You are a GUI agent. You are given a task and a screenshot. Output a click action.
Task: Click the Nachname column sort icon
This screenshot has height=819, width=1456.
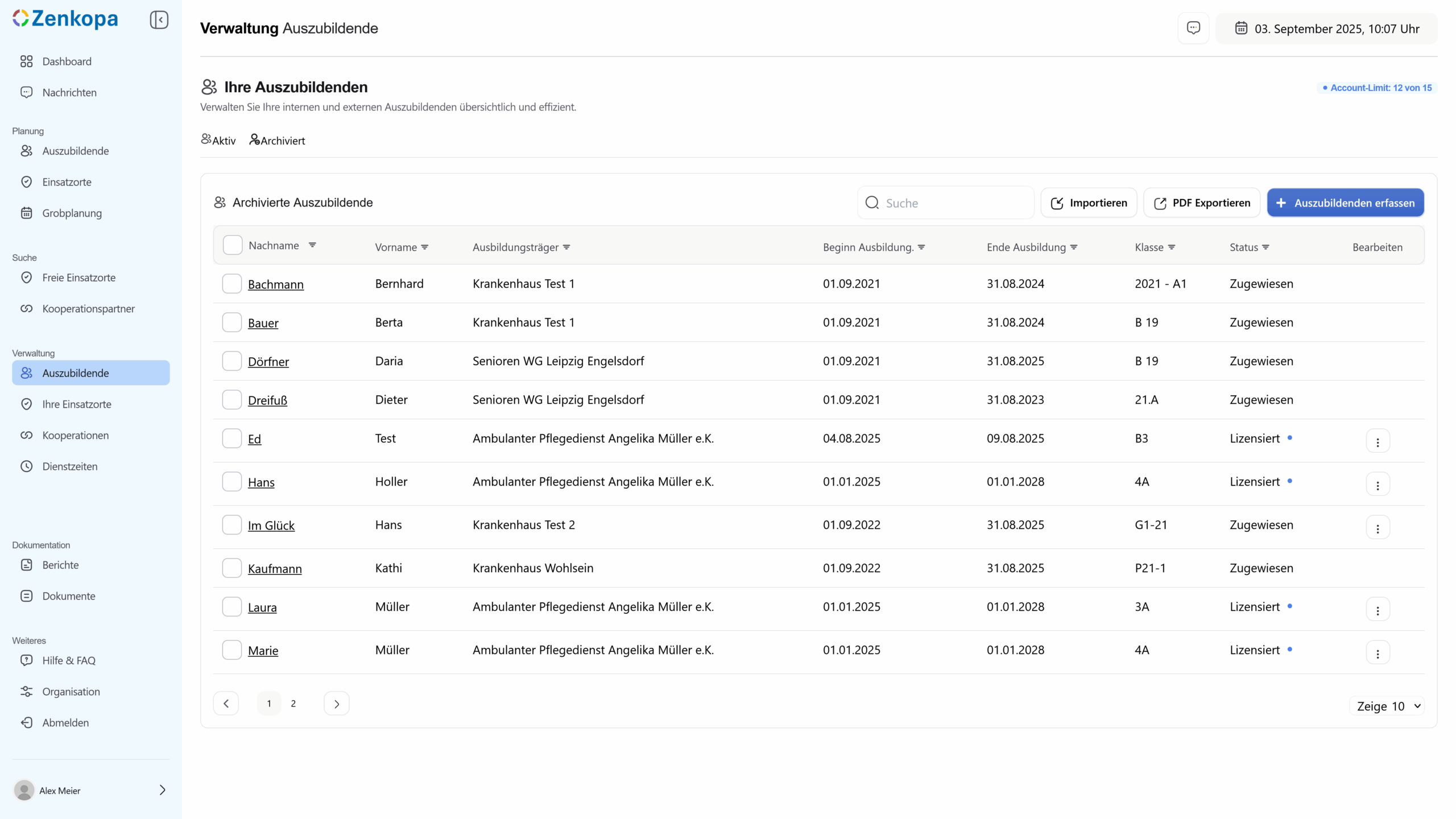(x=312, y=245)
